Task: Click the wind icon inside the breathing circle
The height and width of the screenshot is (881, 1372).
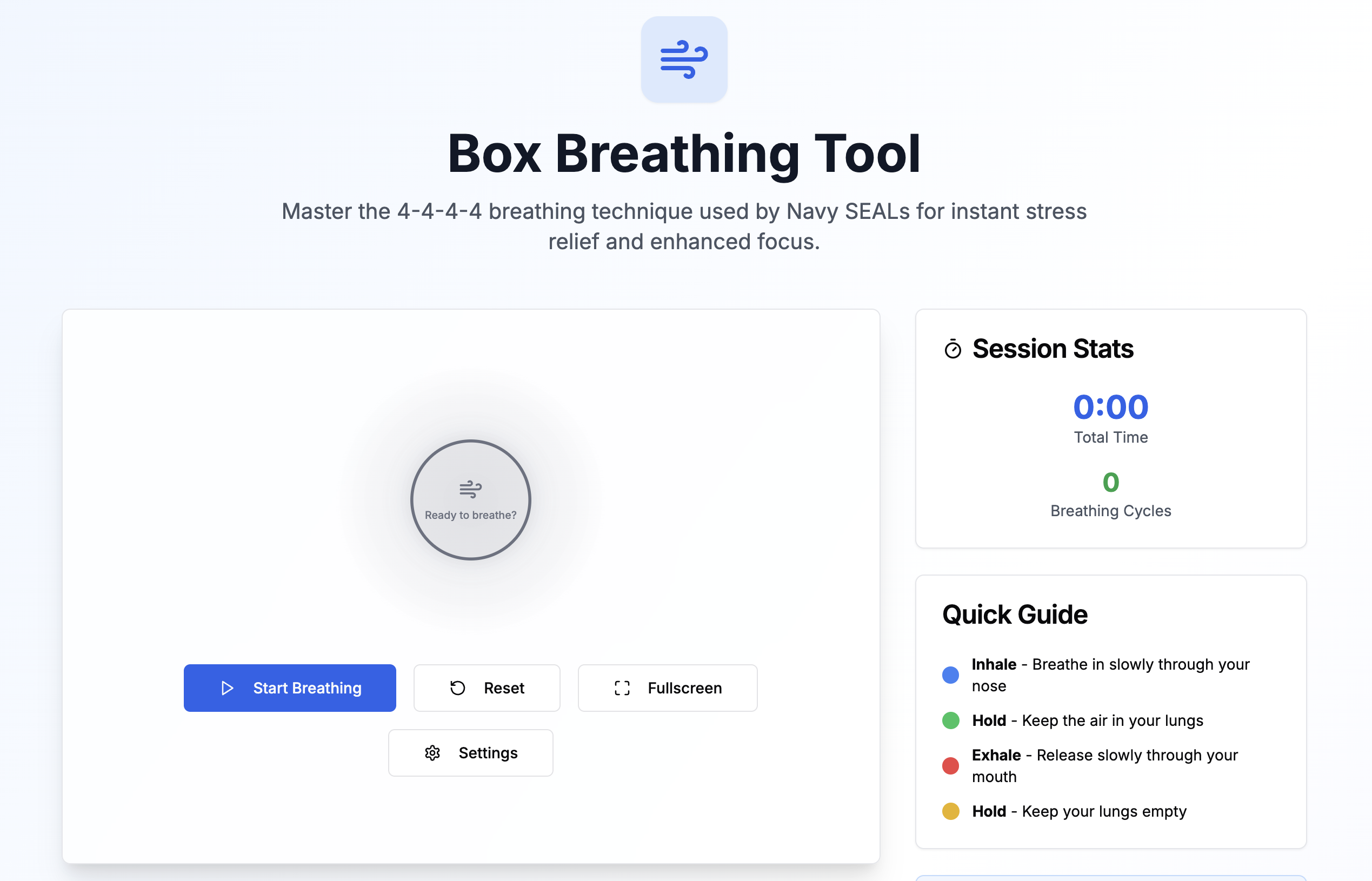Action: [470, 488]
